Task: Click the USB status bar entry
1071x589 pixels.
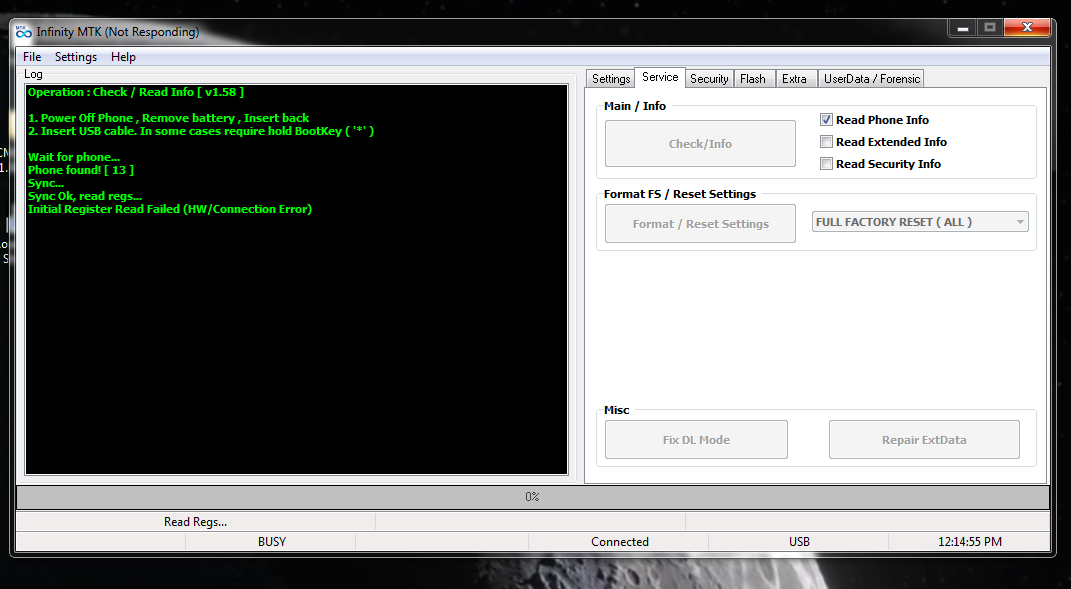Action: 799,541
